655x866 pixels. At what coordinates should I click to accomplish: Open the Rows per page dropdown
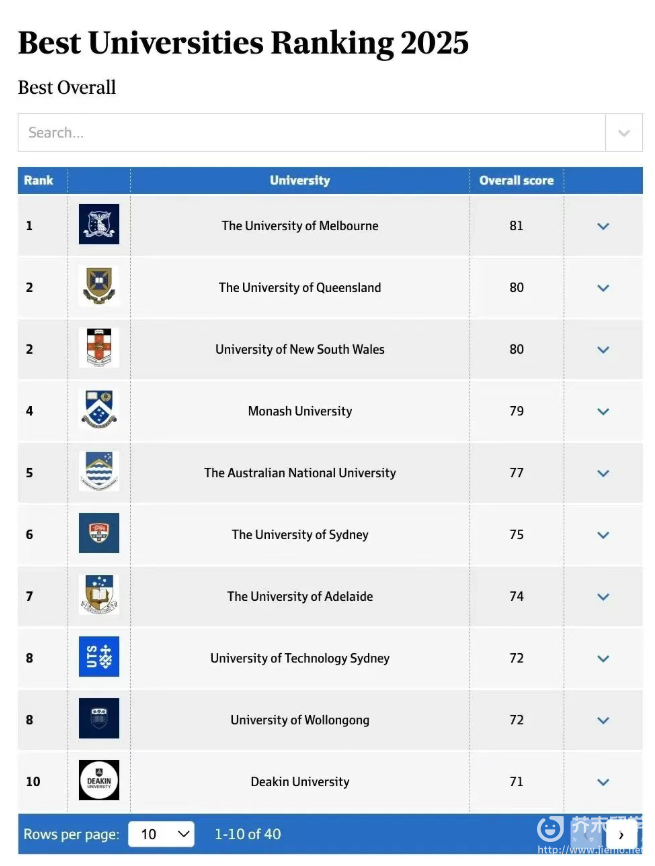click(x=161, y=834)
